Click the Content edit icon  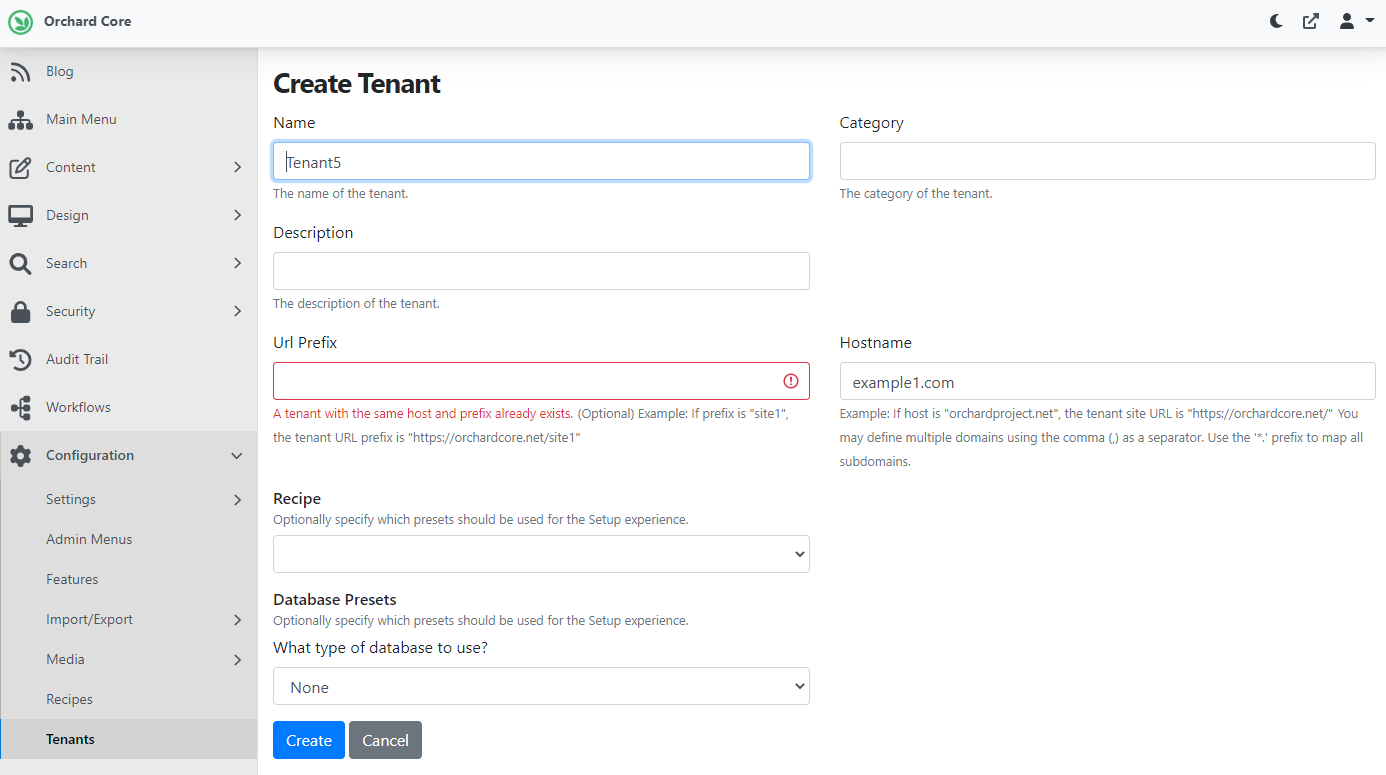point(20,168)
